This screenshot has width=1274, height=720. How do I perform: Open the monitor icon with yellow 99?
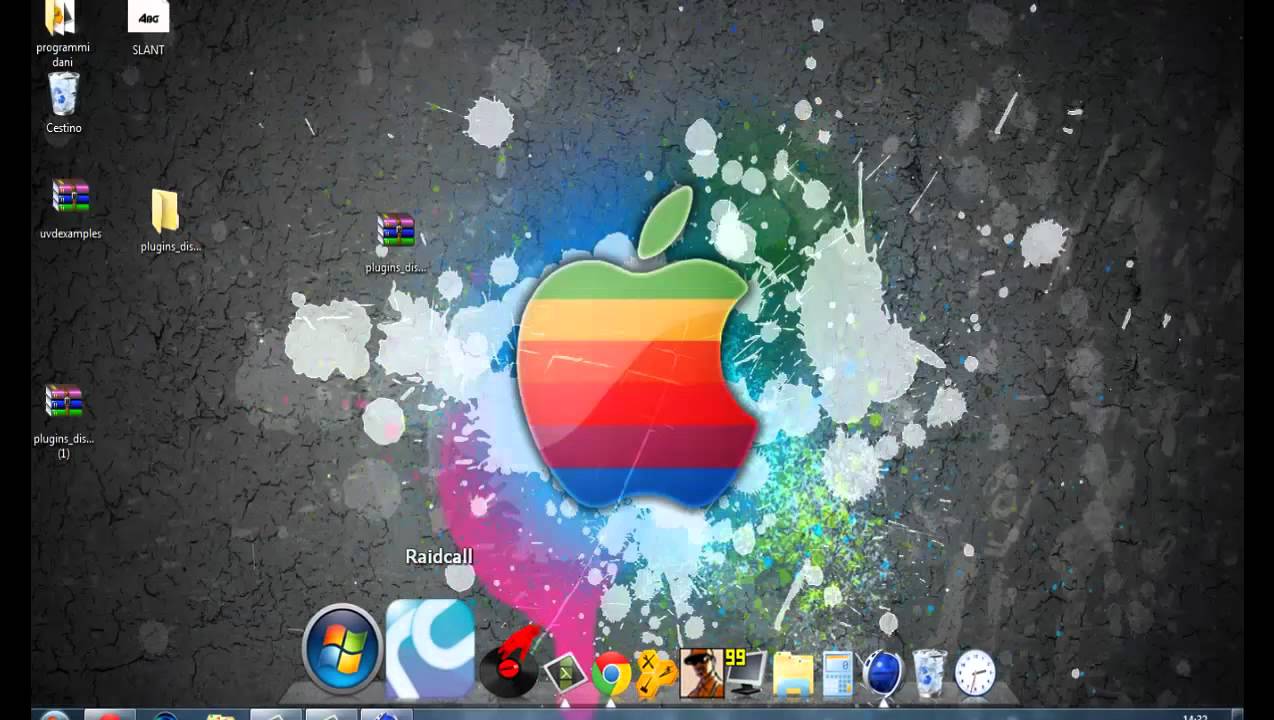click(745, 672)
